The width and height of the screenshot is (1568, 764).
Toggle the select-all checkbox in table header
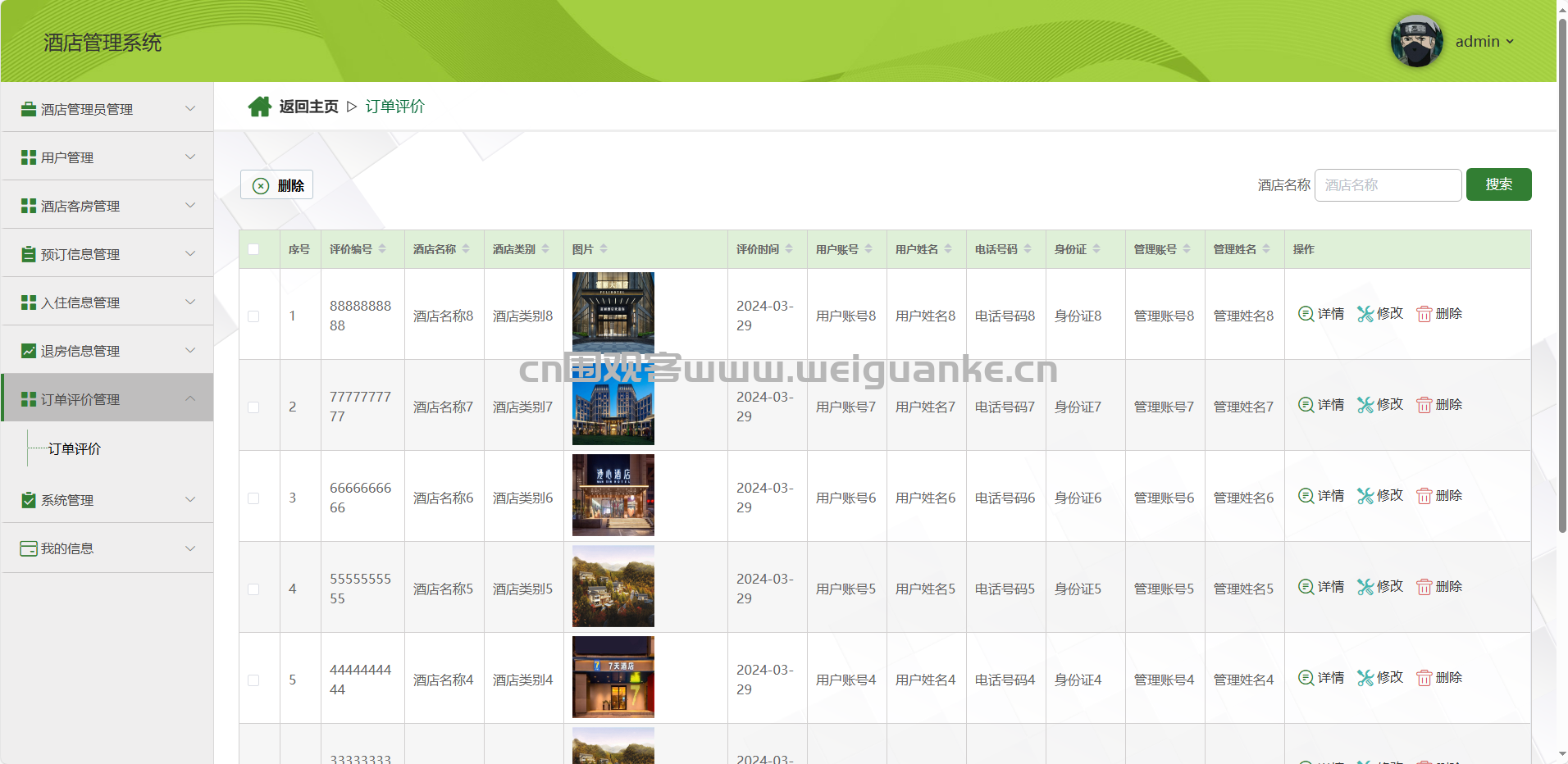[x=253, y=249]
